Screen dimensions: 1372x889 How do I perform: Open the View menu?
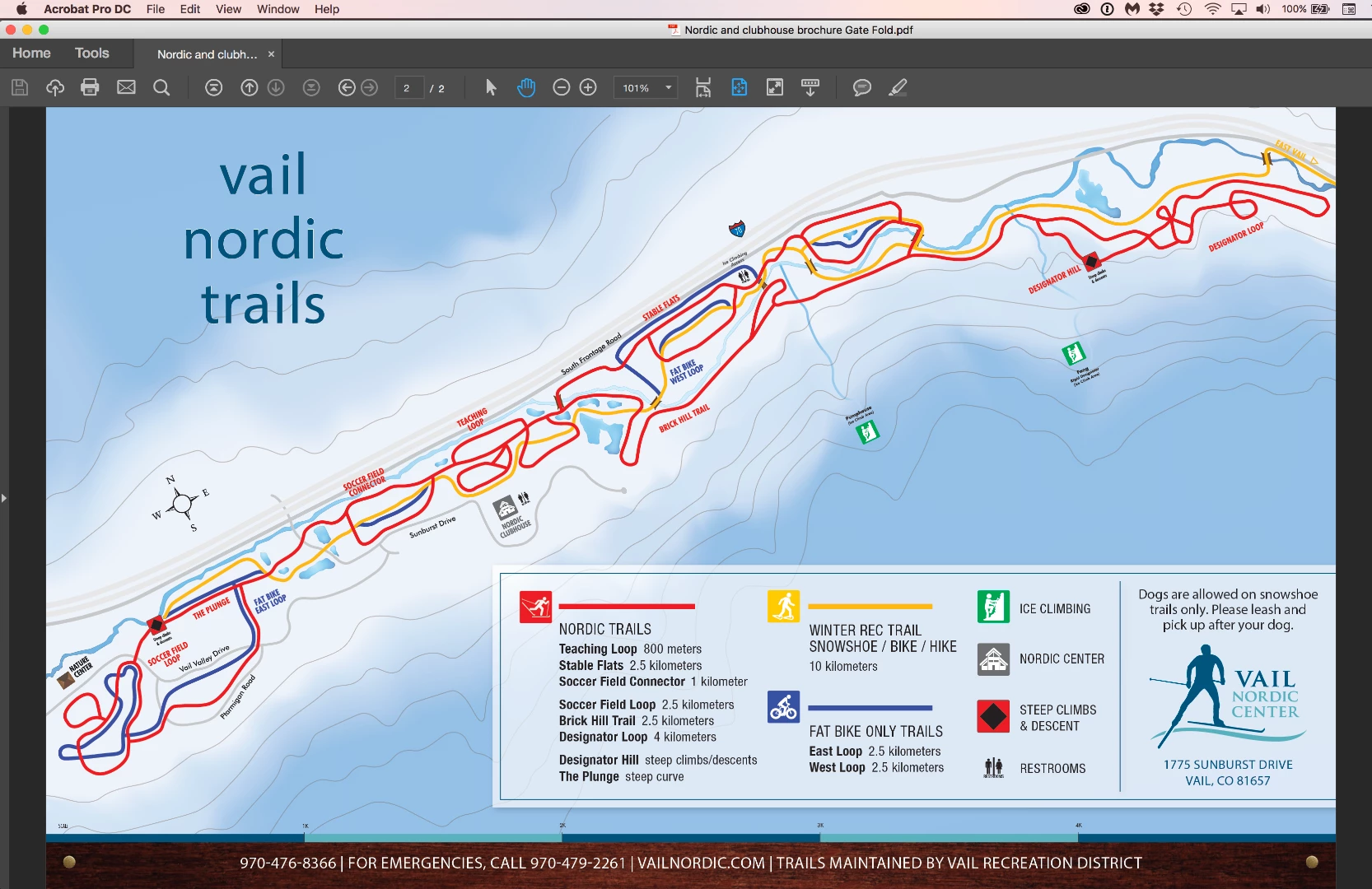point(228,9)
